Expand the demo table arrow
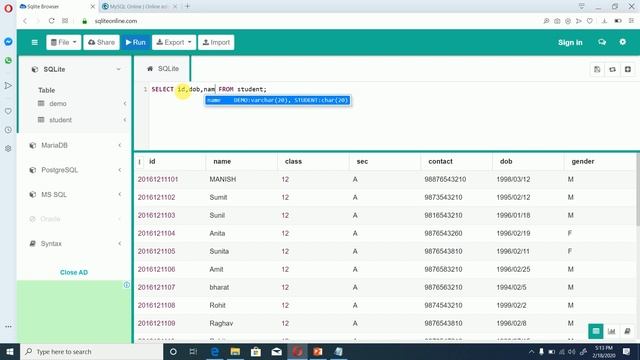Image resolution: width=640 pixels, height=360 pixels. 124,104
